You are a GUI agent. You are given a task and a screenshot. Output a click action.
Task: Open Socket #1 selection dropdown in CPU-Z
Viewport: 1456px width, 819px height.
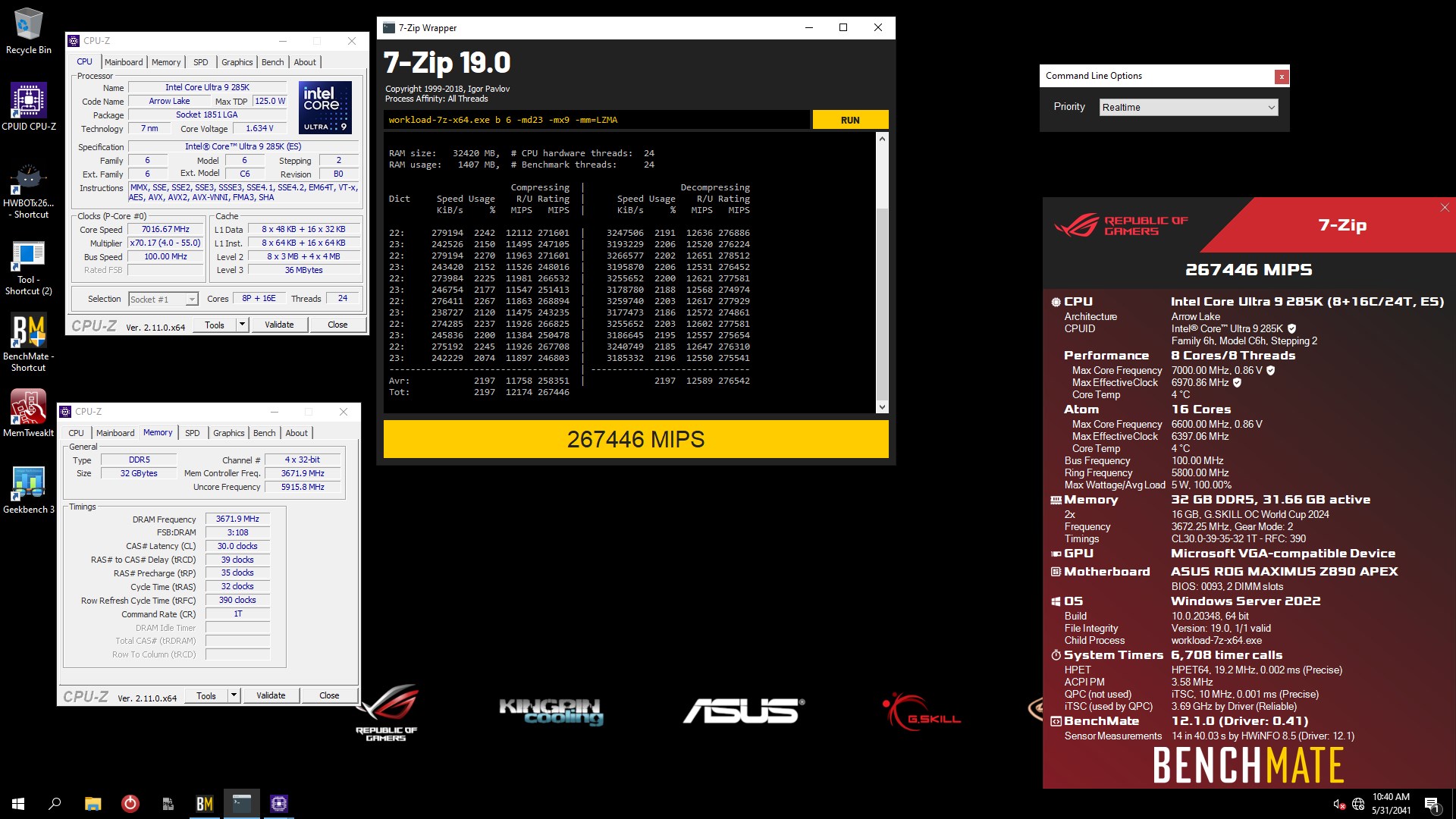163,300
